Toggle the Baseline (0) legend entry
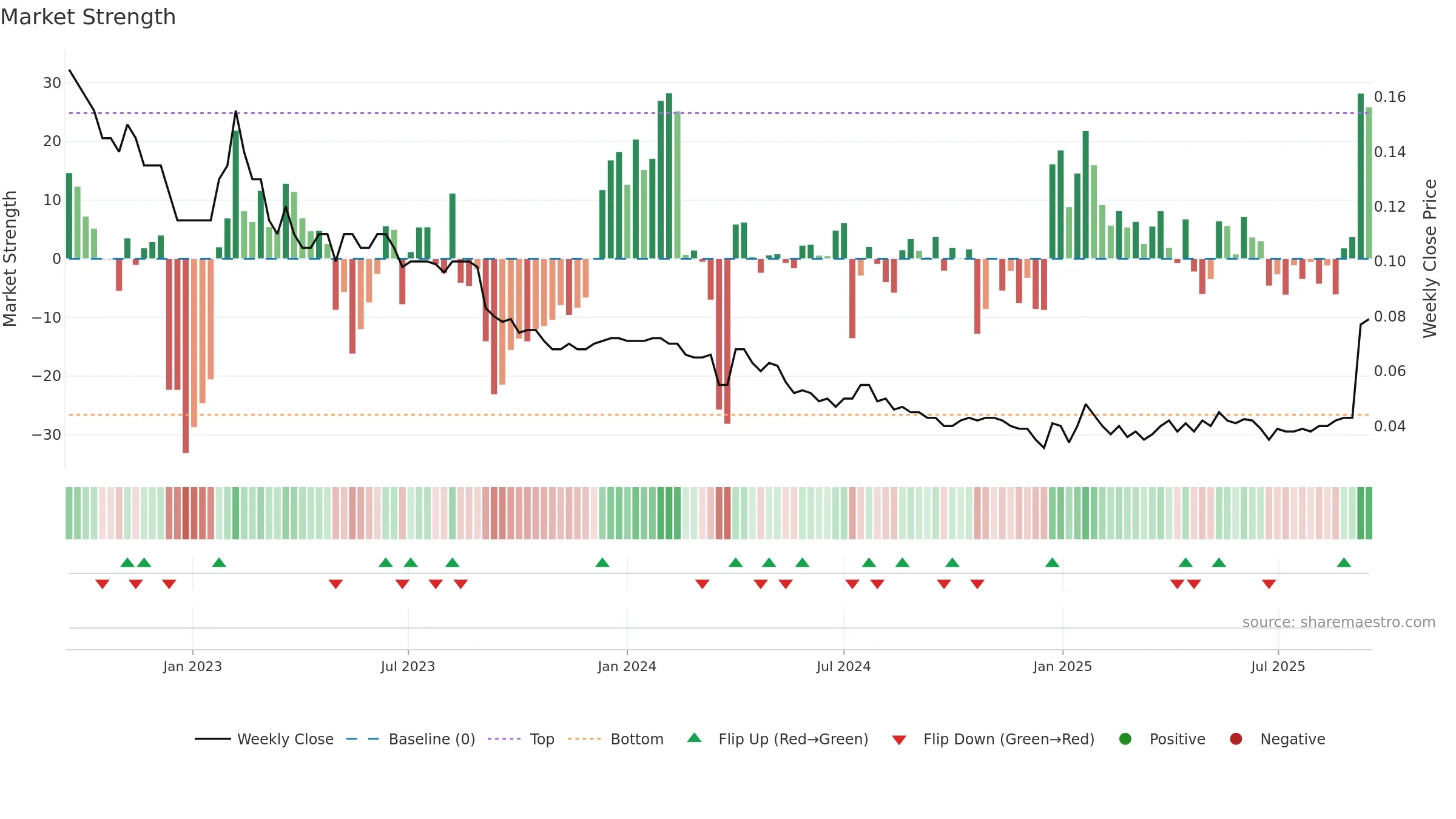 pyautogui.click(x=411, y=739)
